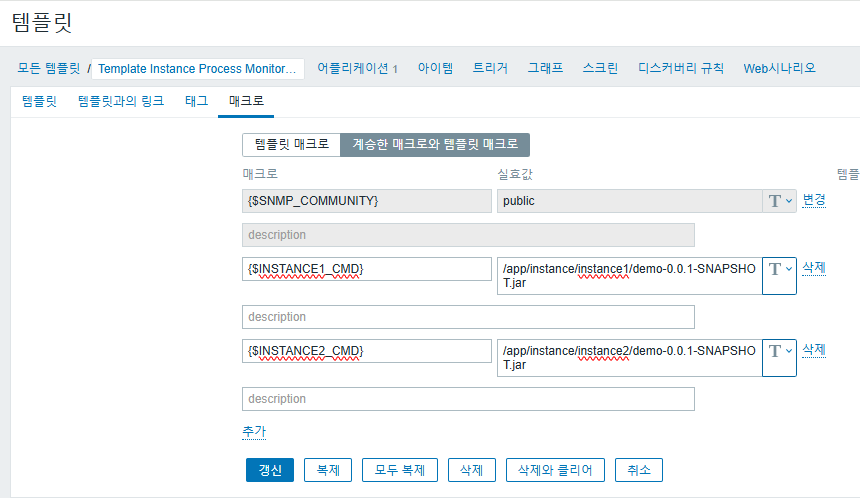Edit the {$INSTANCE1_CMD} macro name field

pyautogui.click(x=367, y=269)
